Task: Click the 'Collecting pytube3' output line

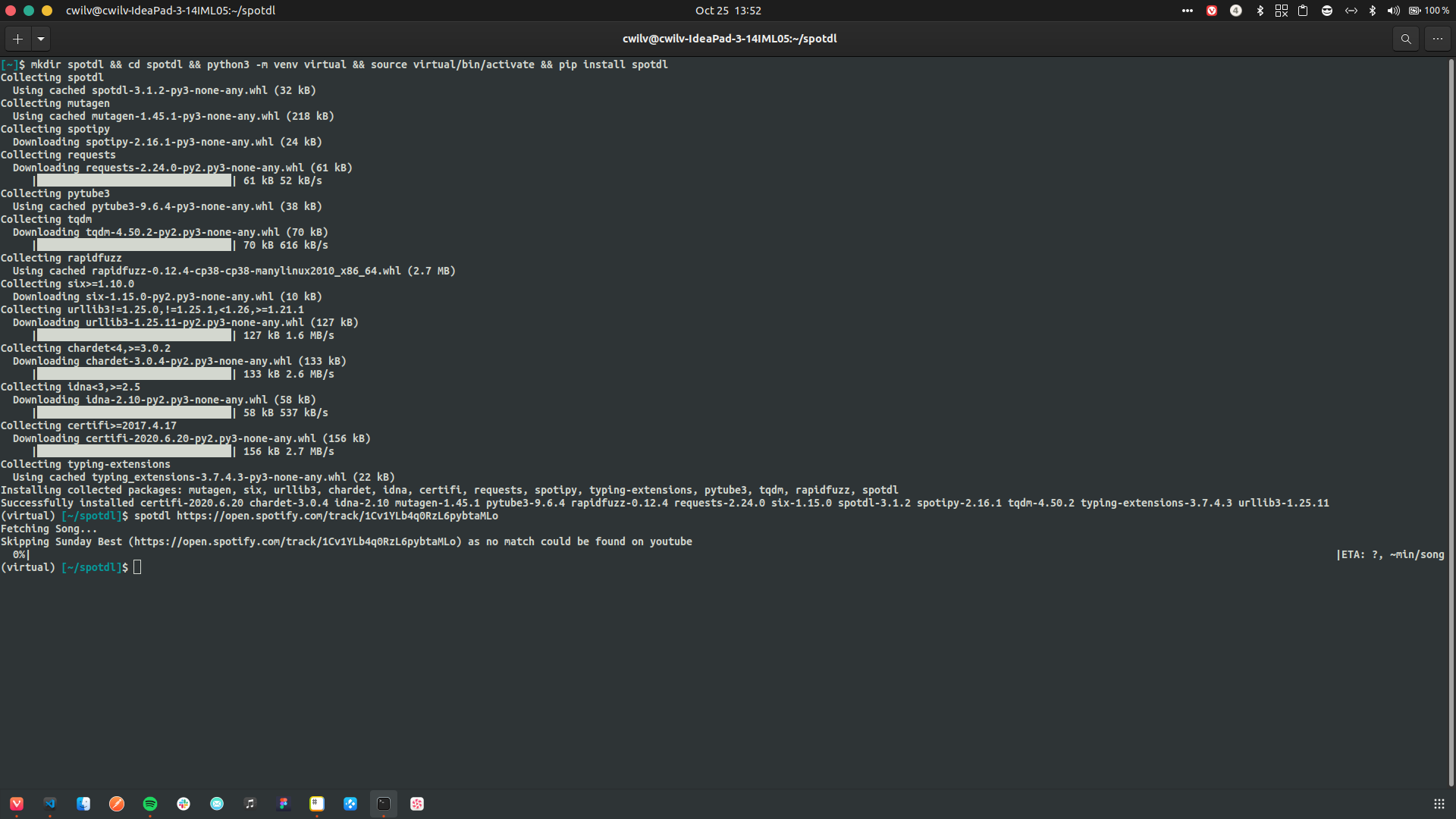Action: (55, 193)
